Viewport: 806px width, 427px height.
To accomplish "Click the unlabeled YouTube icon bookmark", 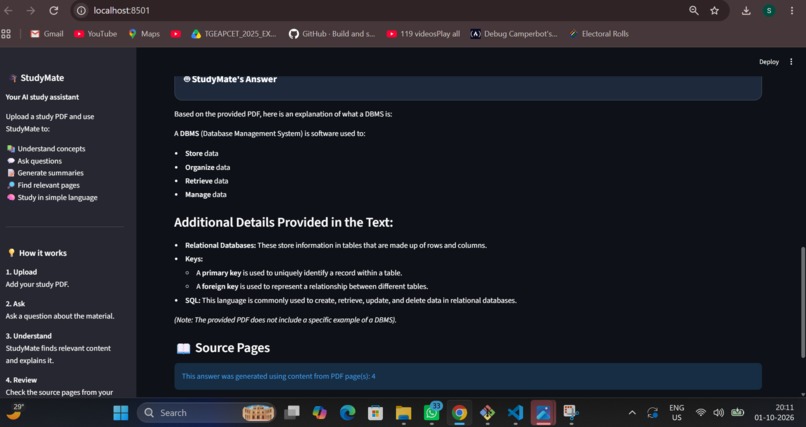I will [176, 34].
